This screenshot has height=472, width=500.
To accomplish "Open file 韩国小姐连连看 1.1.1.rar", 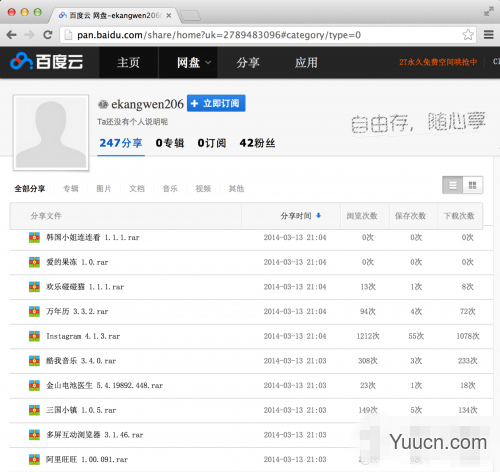I will (93, 237).
